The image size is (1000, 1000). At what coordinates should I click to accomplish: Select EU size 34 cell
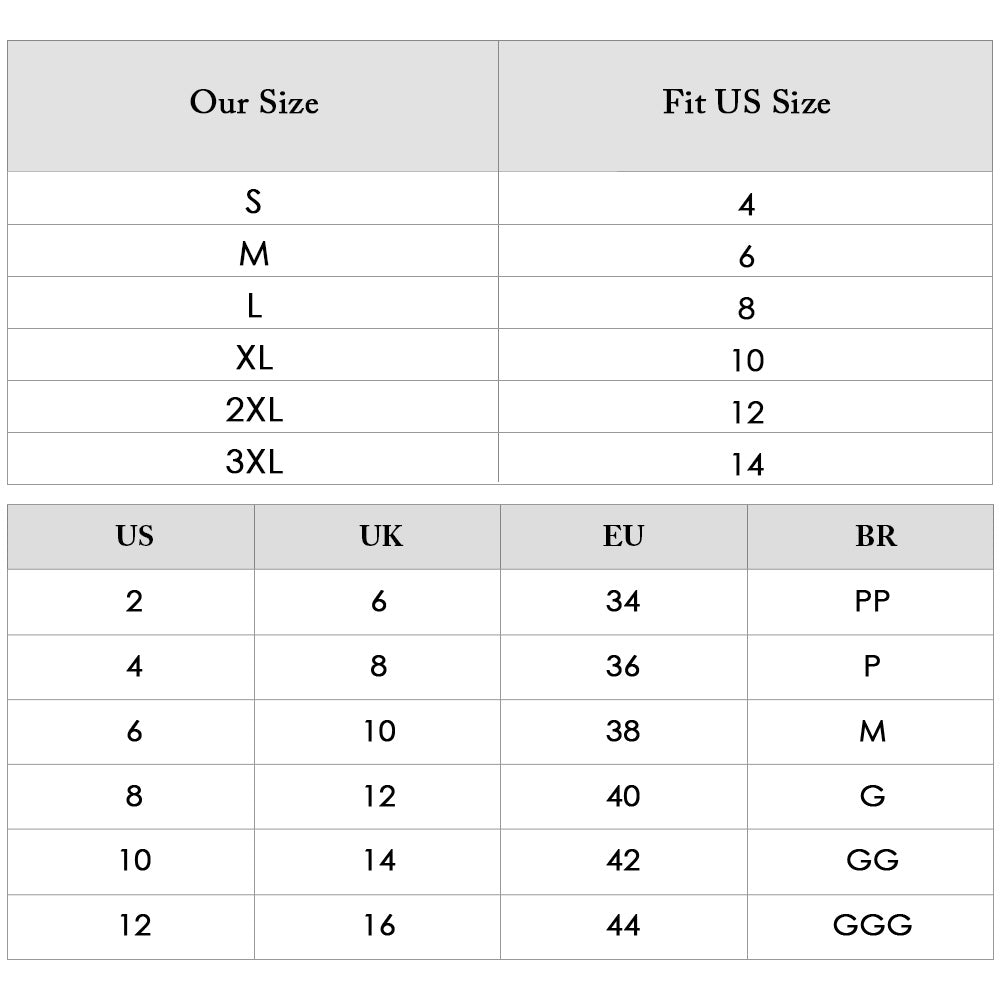point(623,601)
